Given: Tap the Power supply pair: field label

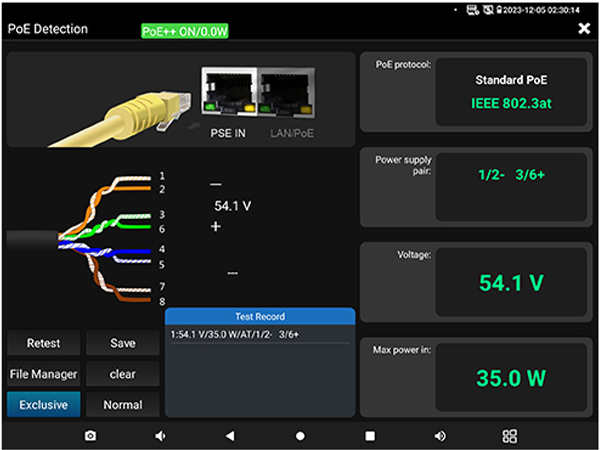Looking at the screenshot, I should 403,165.
